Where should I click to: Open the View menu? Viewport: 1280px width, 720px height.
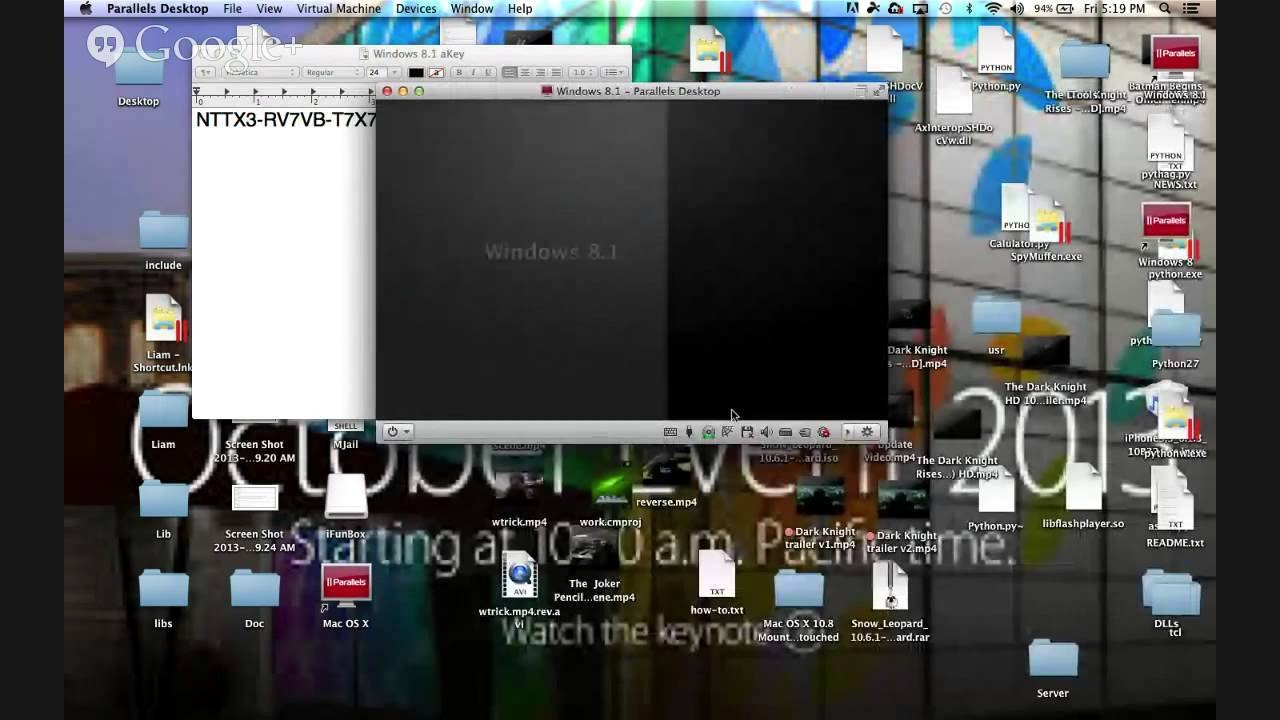[x=269, y=8]
